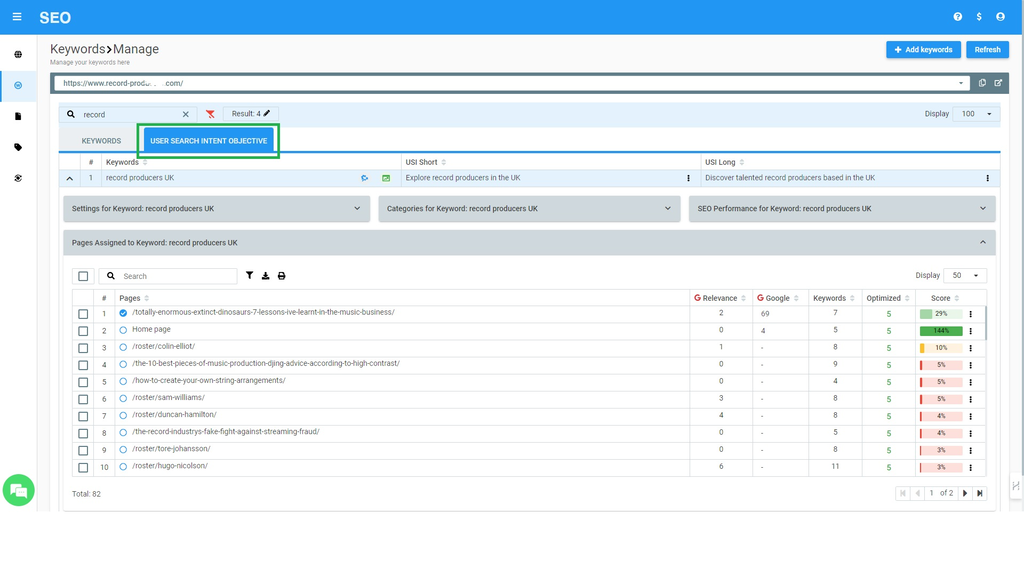Sort by Optimized column header

[888, 298]
